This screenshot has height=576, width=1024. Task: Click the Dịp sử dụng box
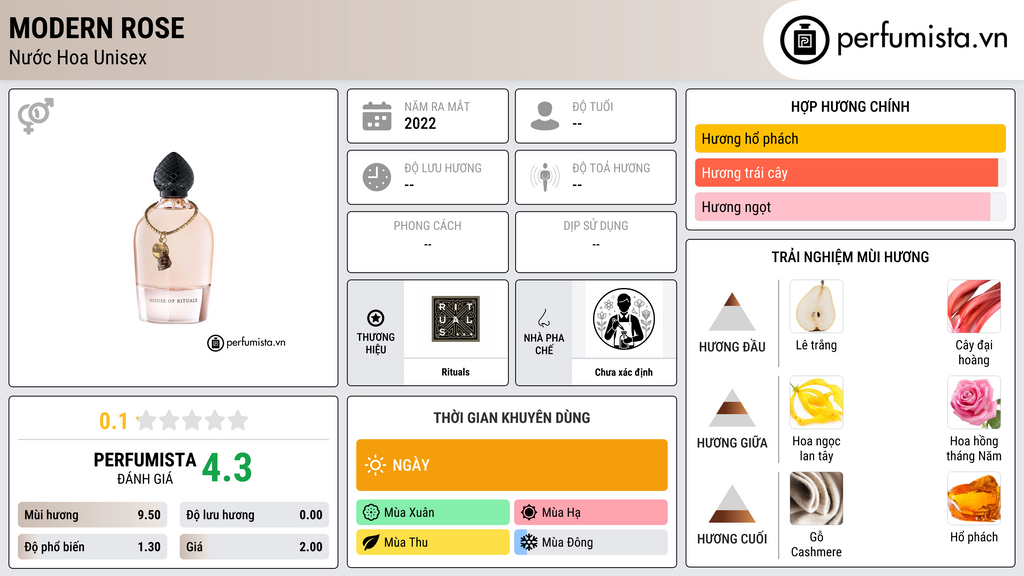pos(596,242)
